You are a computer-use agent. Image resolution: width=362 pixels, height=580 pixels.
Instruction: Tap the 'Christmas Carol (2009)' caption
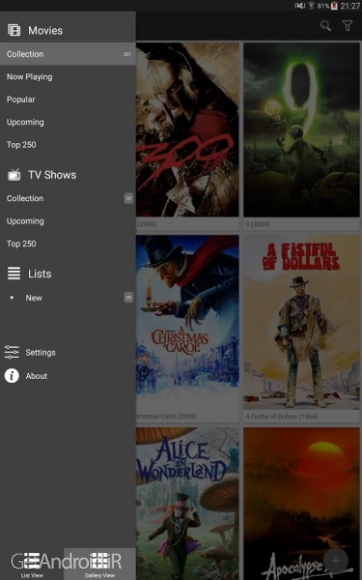tap(166, 416)
